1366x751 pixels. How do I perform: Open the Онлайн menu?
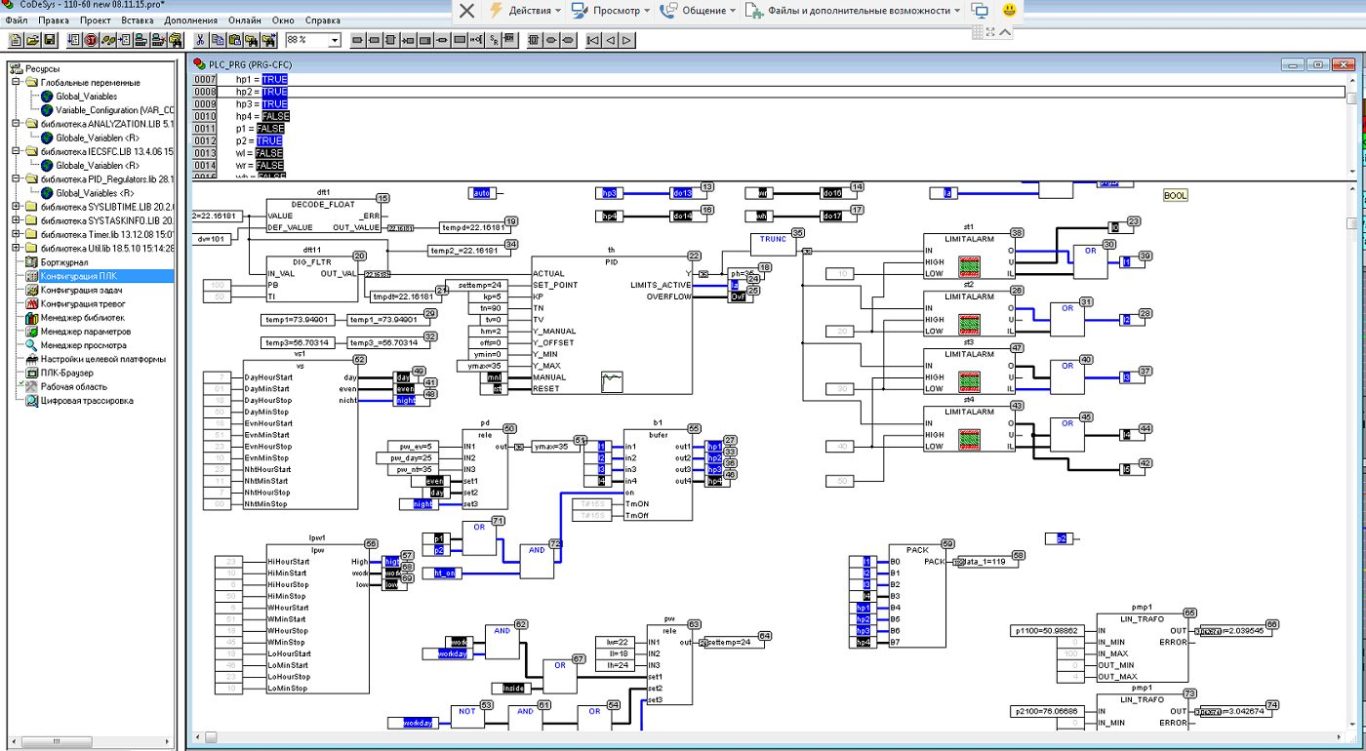(x=246, y=20)
